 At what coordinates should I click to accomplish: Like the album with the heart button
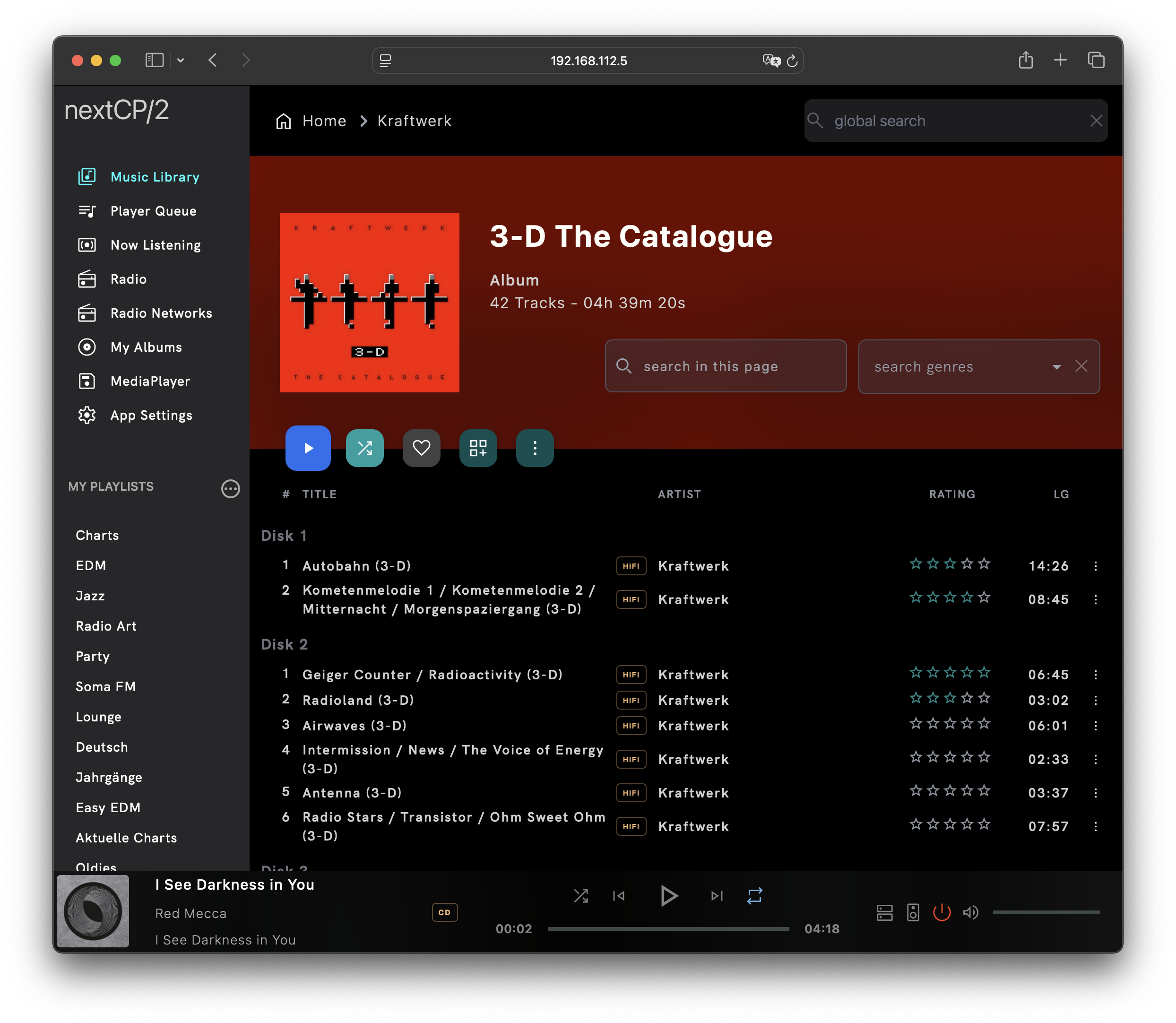pyautogui.click(x=421, y=448)
